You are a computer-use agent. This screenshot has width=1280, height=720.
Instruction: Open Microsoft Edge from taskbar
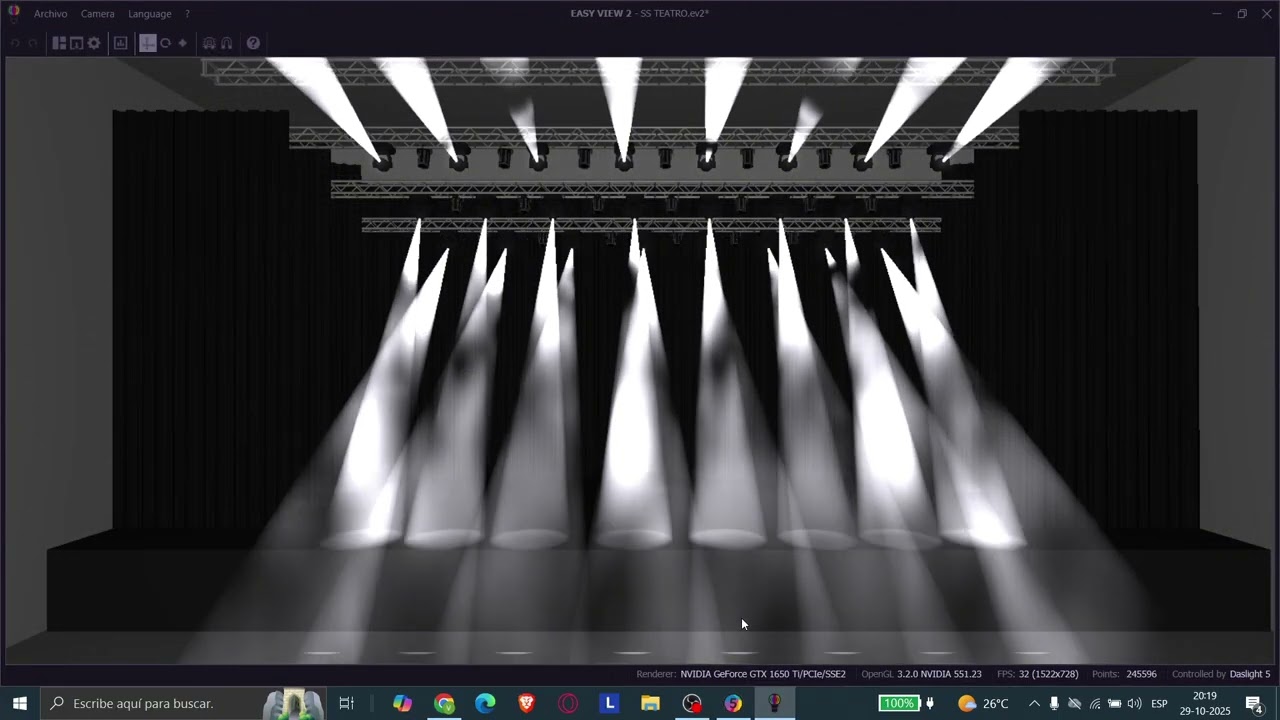(485, 703)
